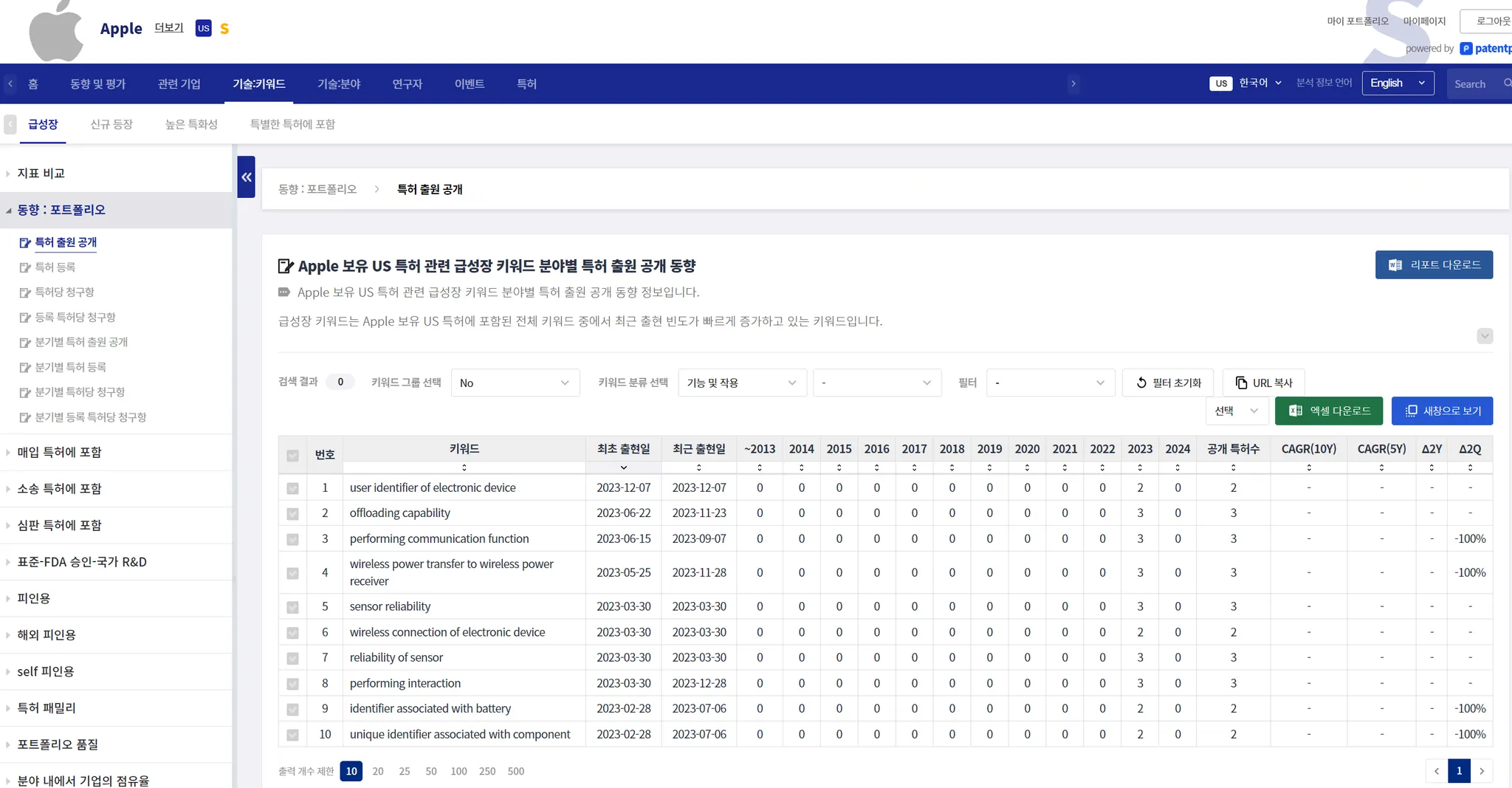
Task: Open the 연구자 nav tab
Action: 408,83
